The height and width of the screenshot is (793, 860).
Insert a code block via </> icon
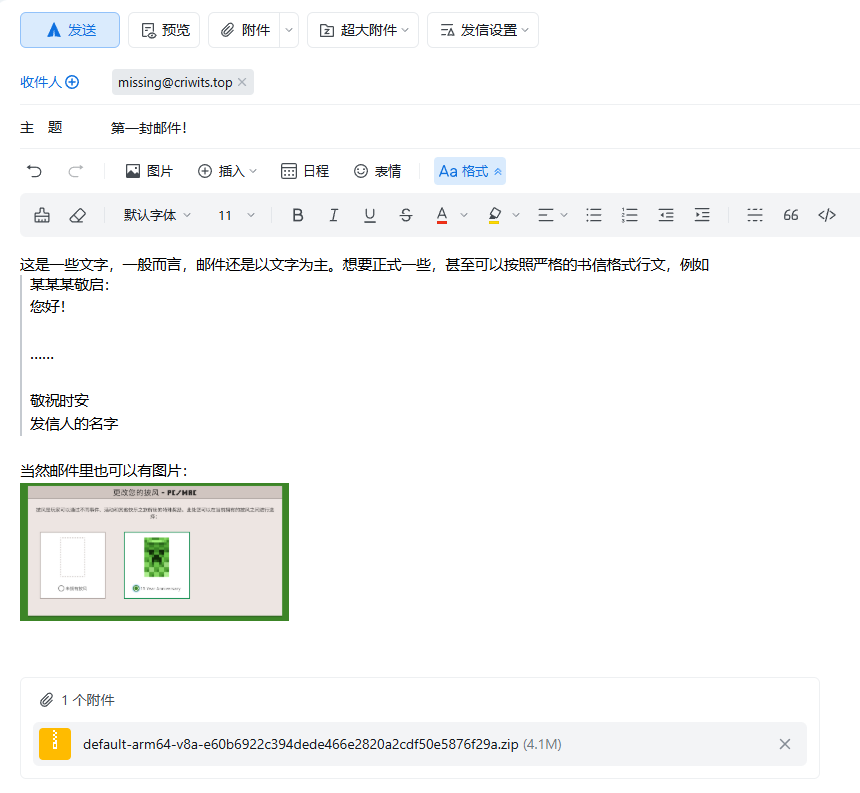[827, 215]
